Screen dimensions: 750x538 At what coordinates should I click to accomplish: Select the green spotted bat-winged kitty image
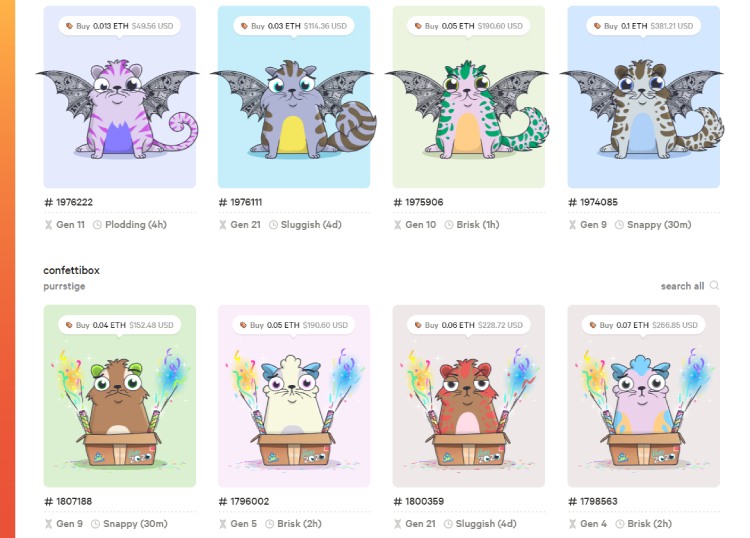coord(468,110)
